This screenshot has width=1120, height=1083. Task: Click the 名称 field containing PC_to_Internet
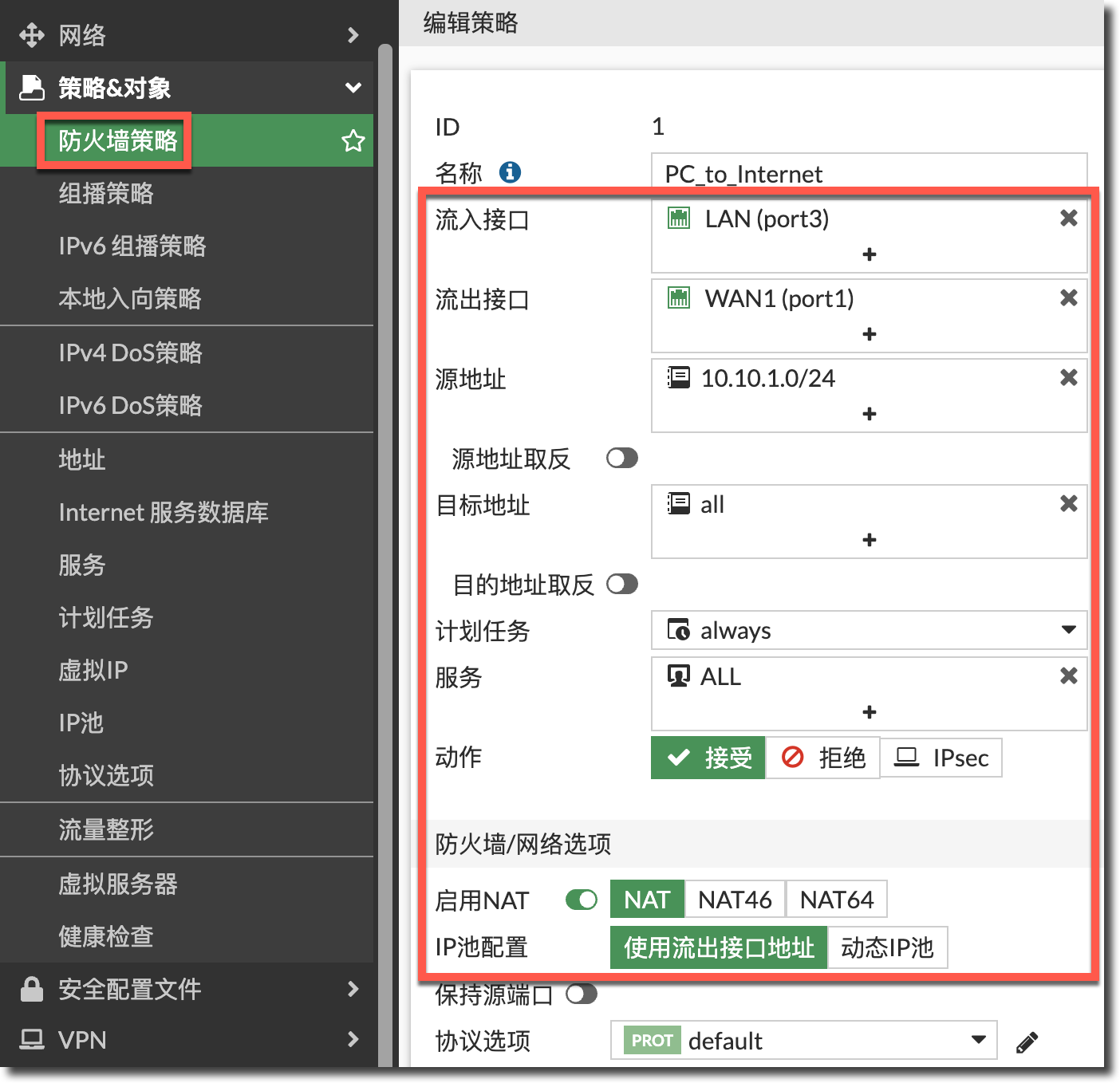pyautogui.click(x=868, y=173)
